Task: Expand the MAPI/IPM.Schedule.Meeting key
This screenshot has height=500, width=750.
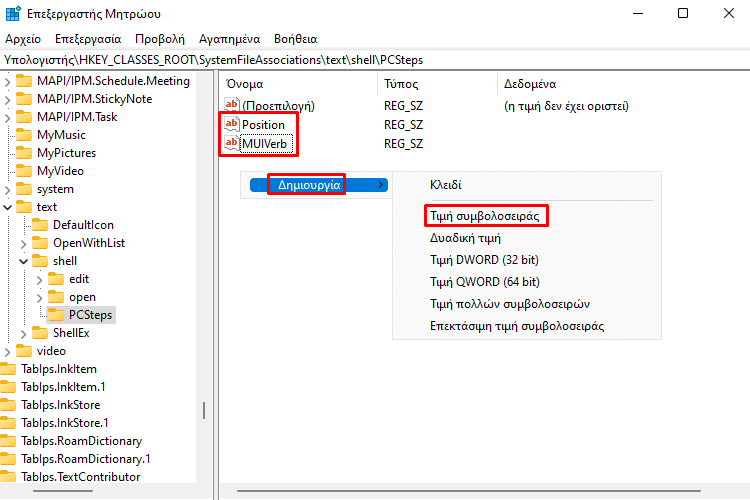Action: (x=7, y=82)
